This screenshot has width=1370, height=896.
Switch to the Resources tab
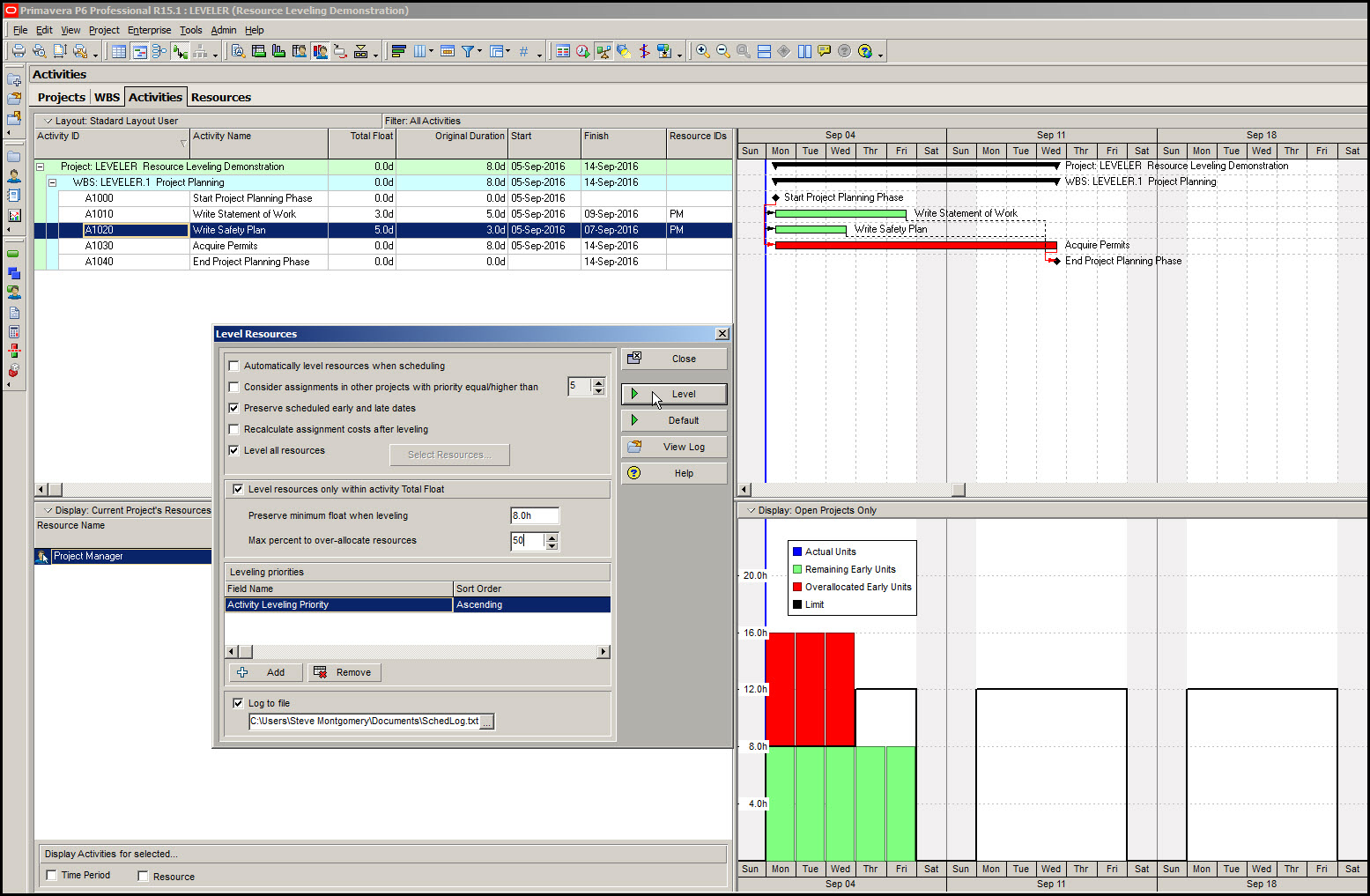pyautogui.click(x=220, y=97)
